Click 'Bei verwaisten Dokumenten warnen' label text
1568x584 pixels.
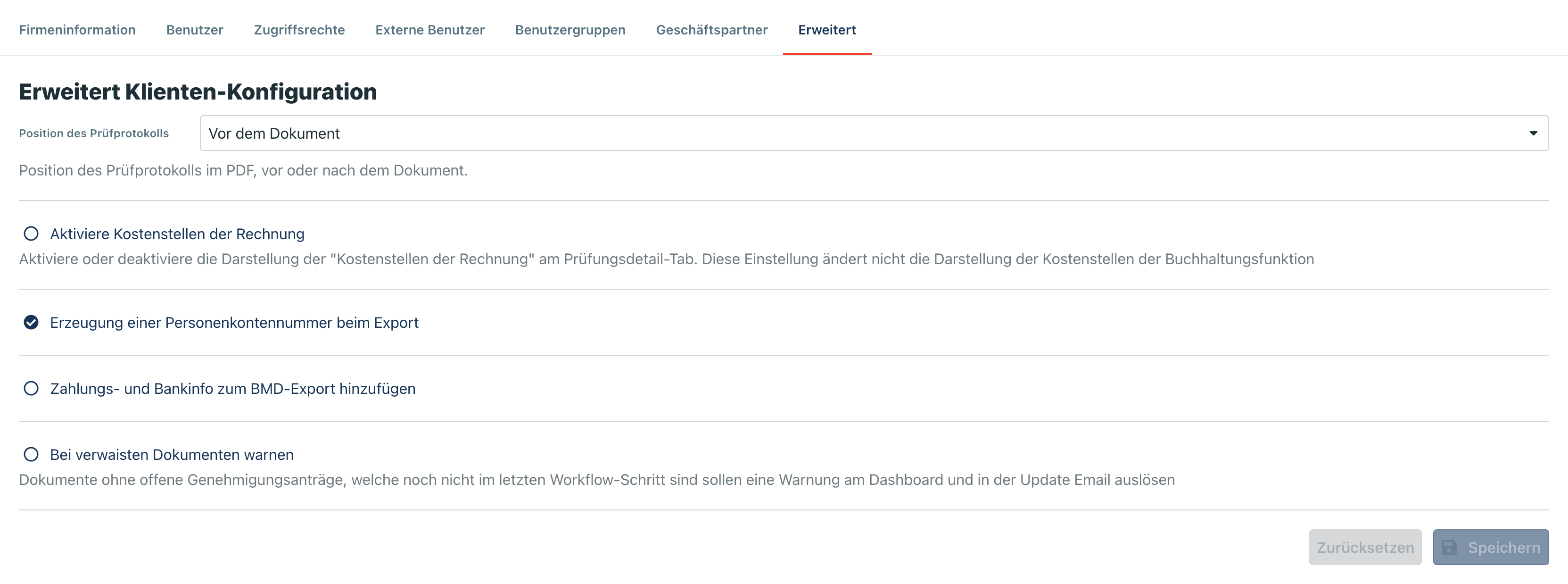(172, 455)
